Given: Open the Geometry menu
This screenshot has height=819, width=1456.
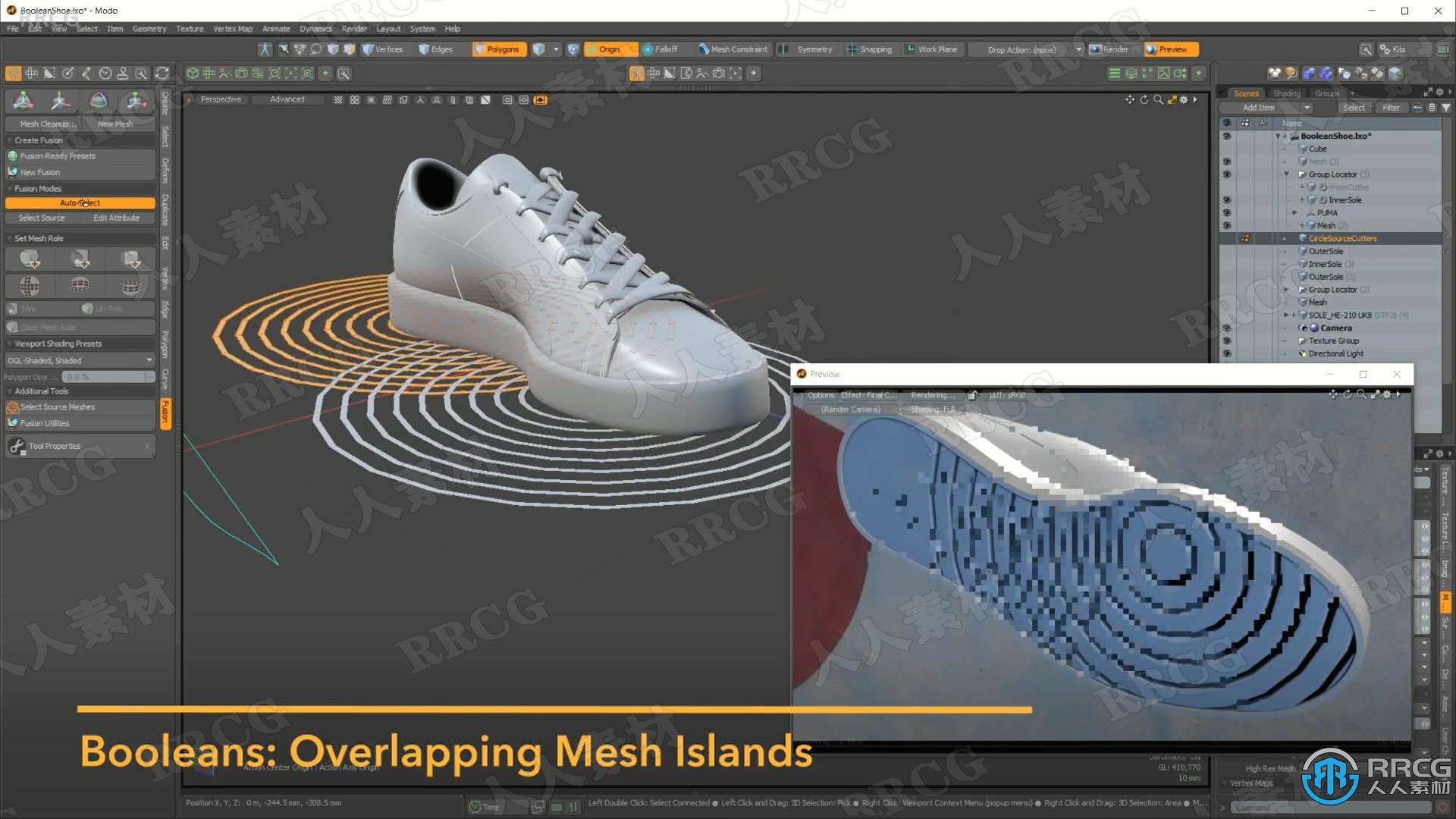Looking at the screenshot, I should 149,29.
